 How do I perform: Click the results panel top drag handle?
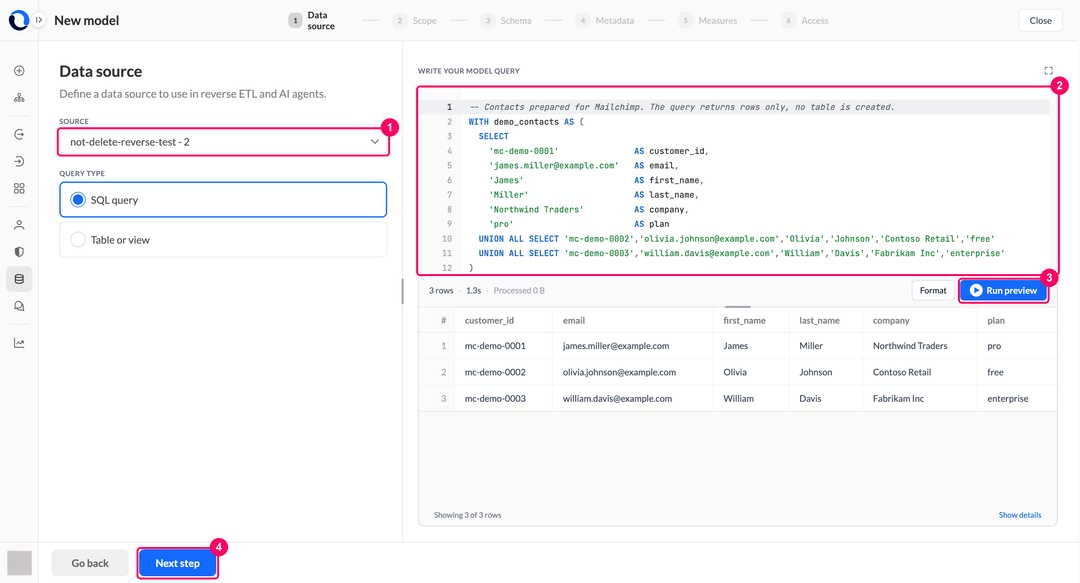738,306
